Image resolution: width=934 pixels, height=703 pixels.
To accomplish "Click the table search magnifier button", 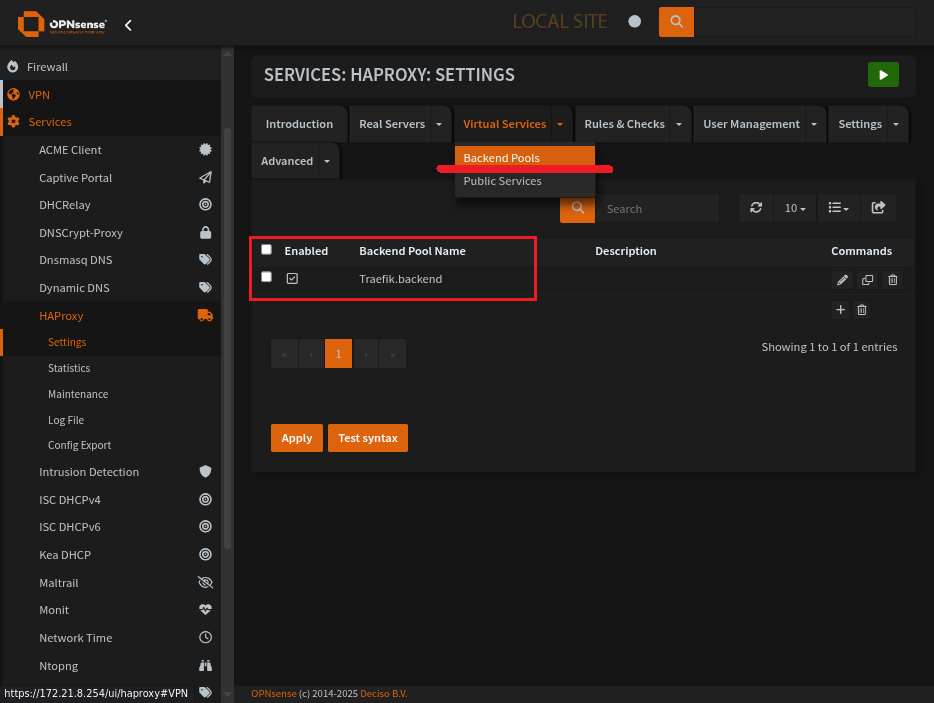I will pos(577,208).
